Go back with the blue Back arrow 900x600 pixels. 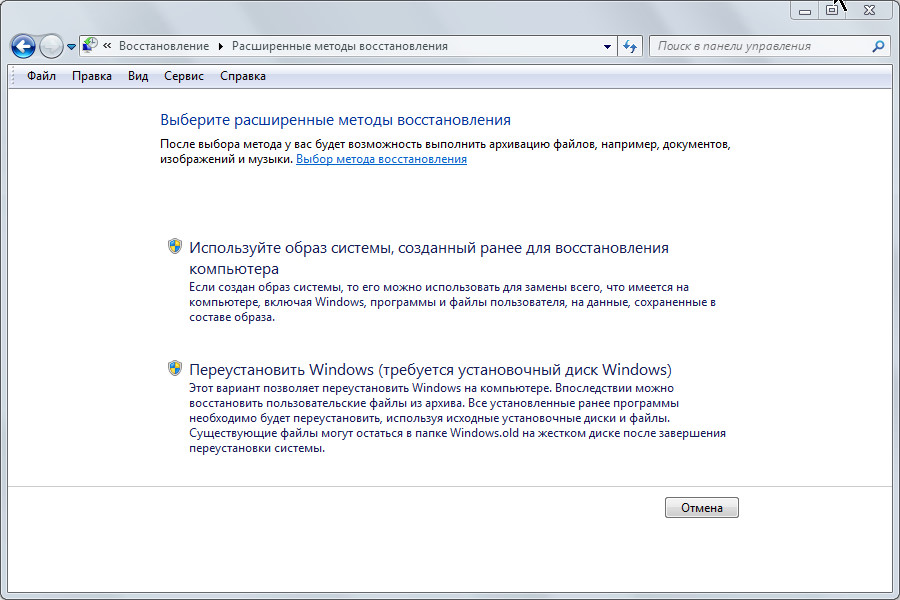pos(24,47)
